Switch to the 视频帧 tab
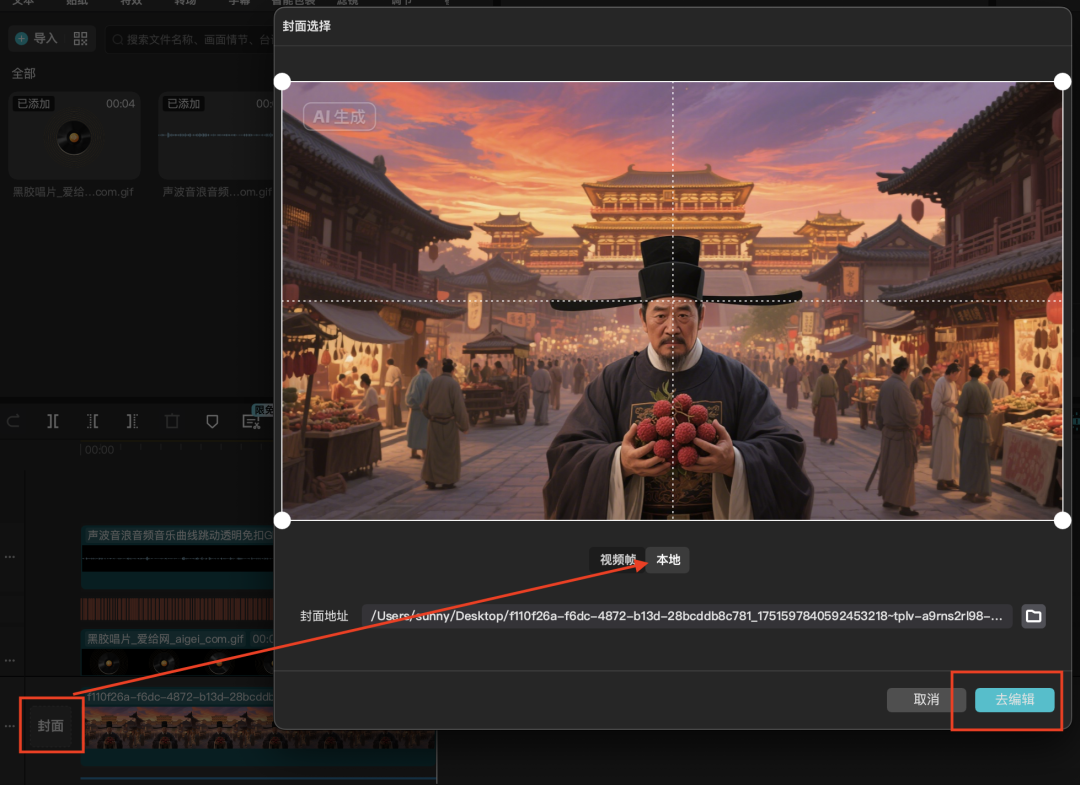1080x785 pixels. (617, 560)
